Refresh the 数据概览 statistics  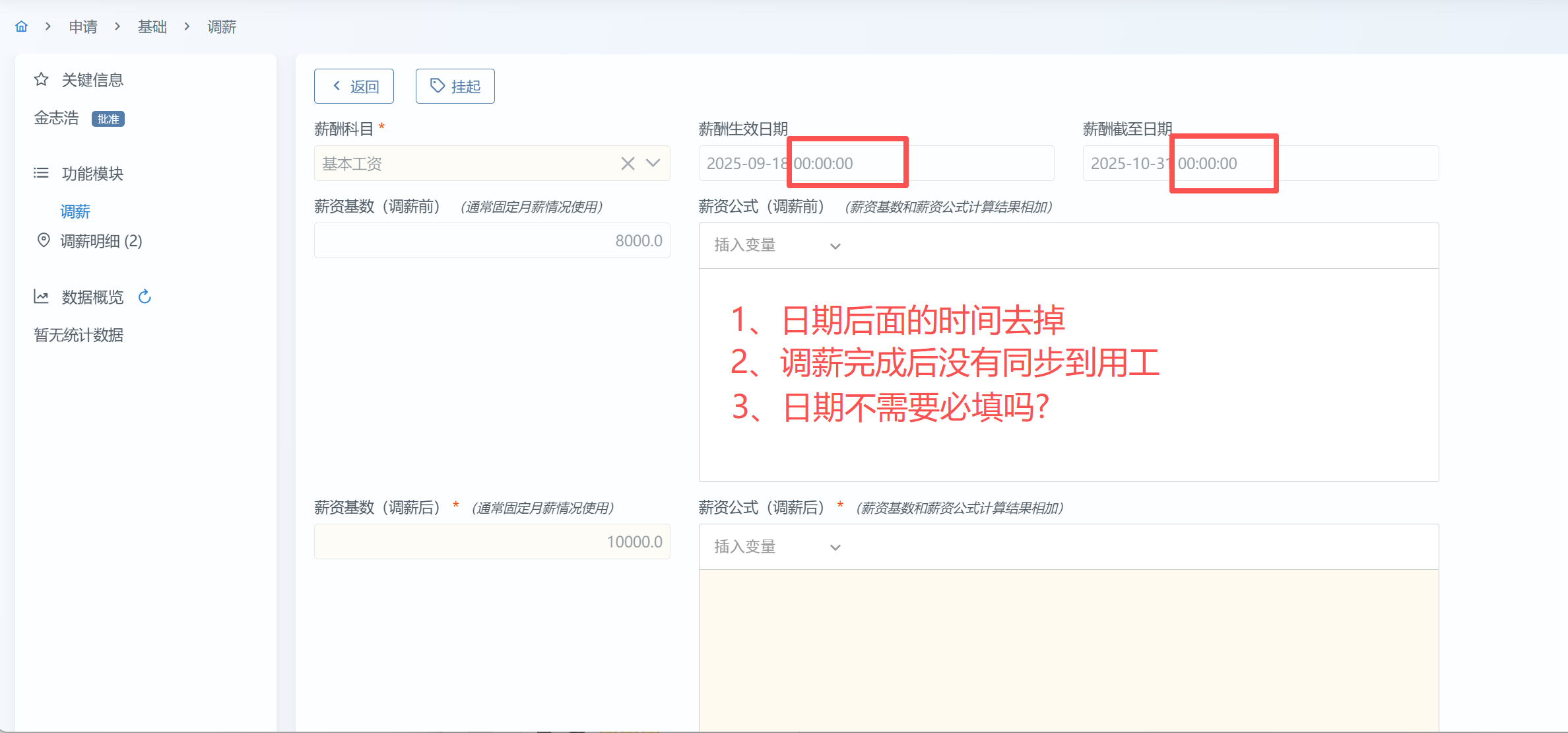coord(145,297)
